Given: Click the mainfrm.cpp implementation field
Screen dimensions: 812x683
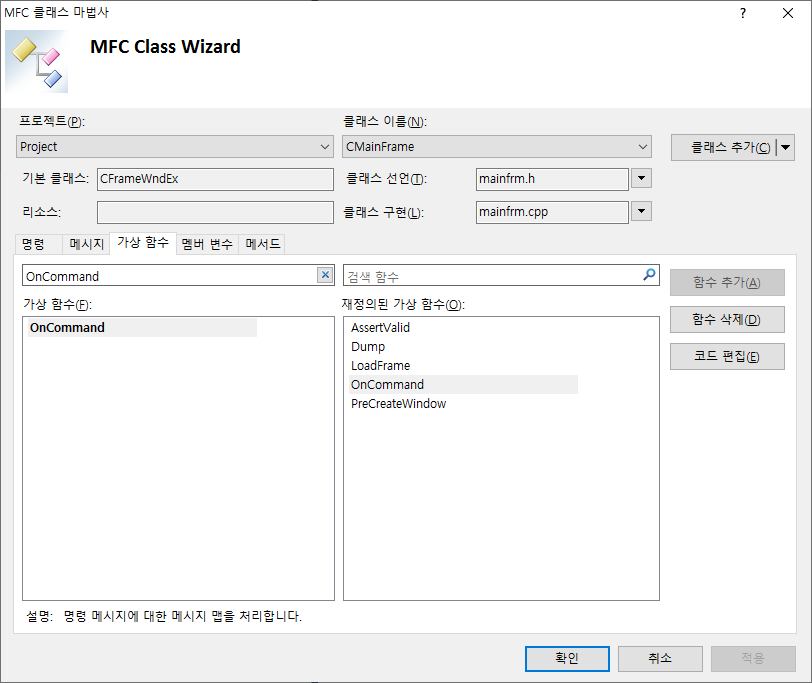Looking at the screenshot, I should point(552,212).
